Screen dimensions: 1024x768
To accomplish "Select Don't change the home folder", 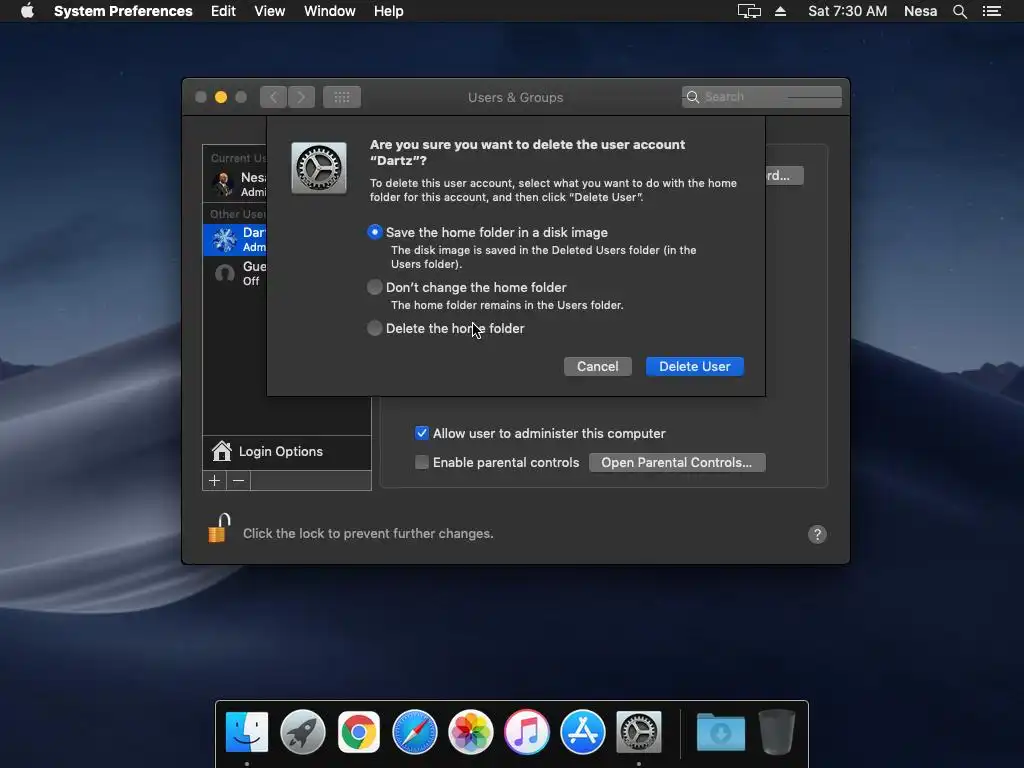I will pos(374,287).
